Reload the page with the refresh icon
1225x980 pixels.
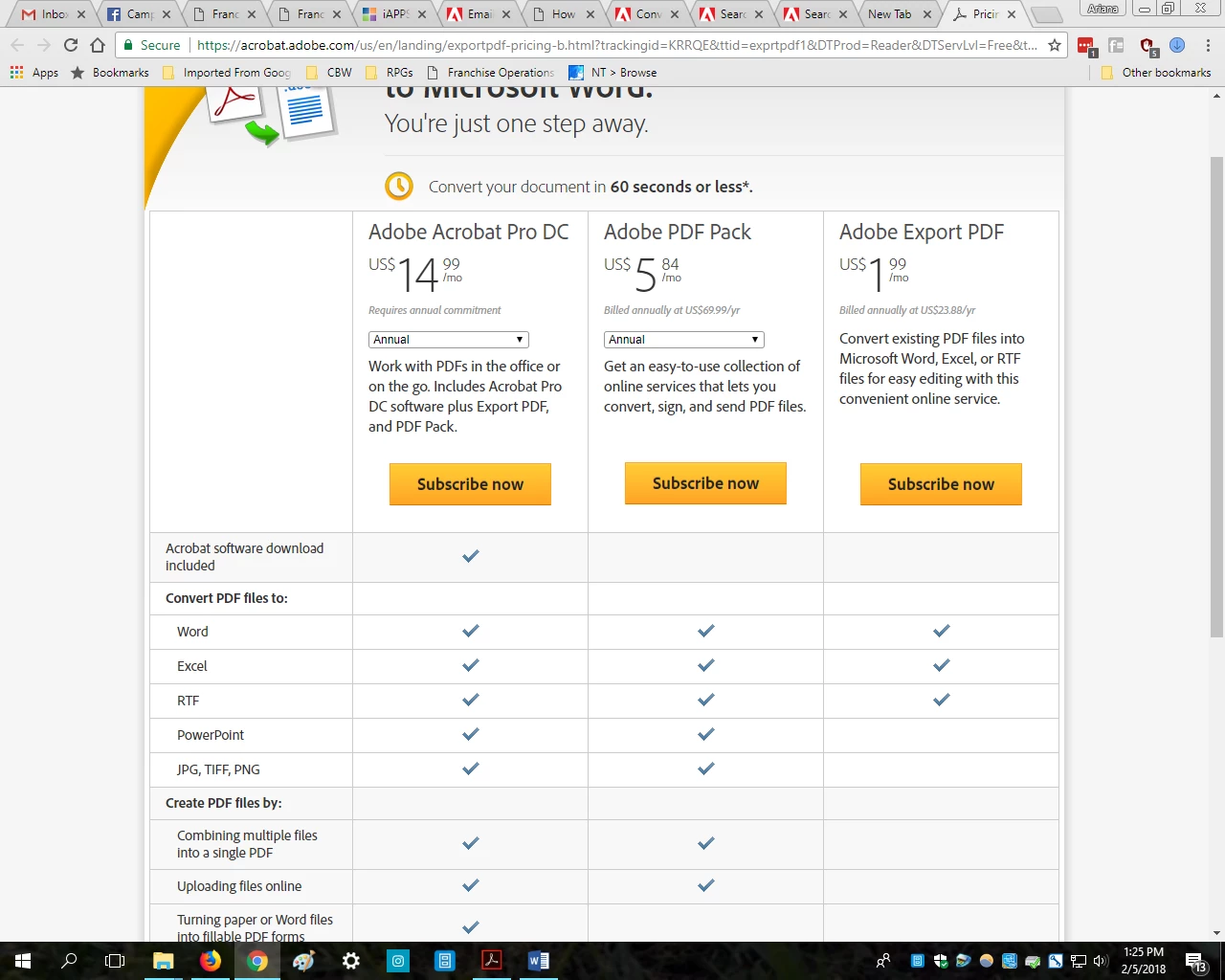(70, 45)
